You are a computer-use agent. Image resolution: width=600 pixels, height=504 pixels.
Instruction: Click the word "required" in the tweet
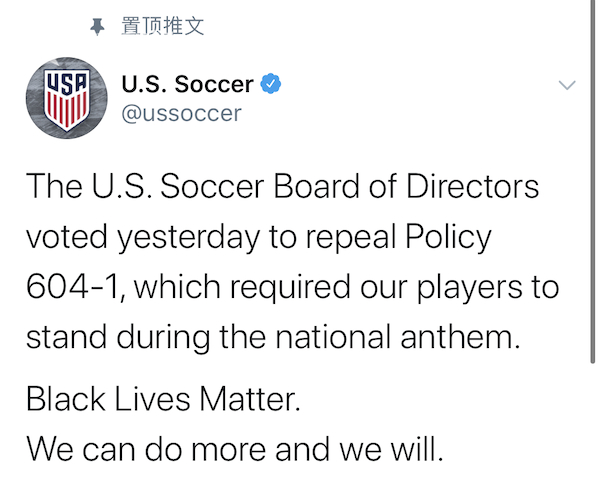point(264,288)
